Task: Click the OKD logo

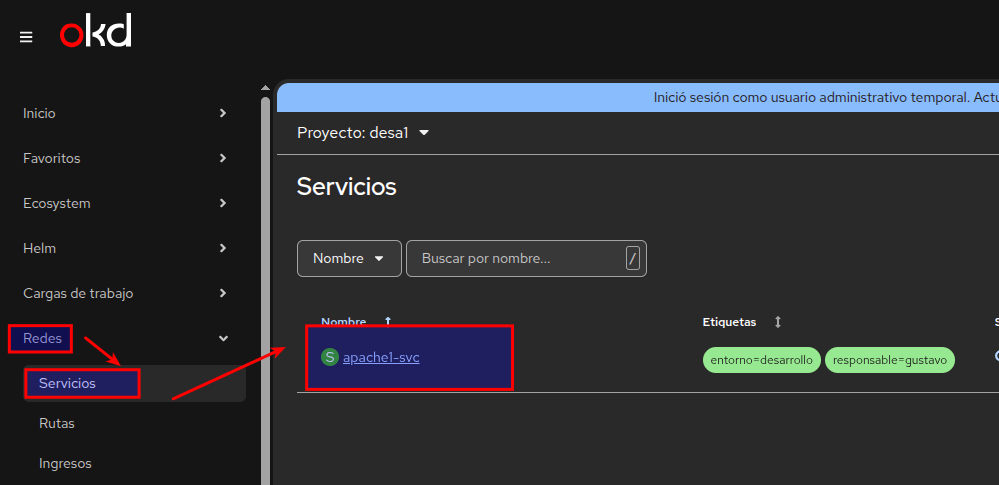Action: point(96,34)
